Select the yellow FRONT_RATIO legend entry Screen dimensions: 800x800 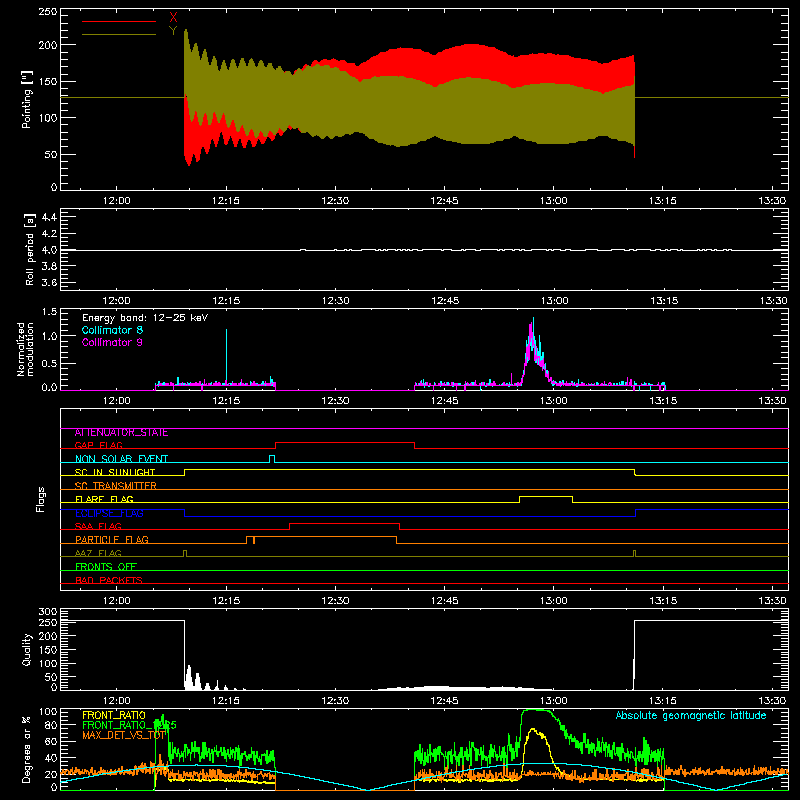[114, 715]
